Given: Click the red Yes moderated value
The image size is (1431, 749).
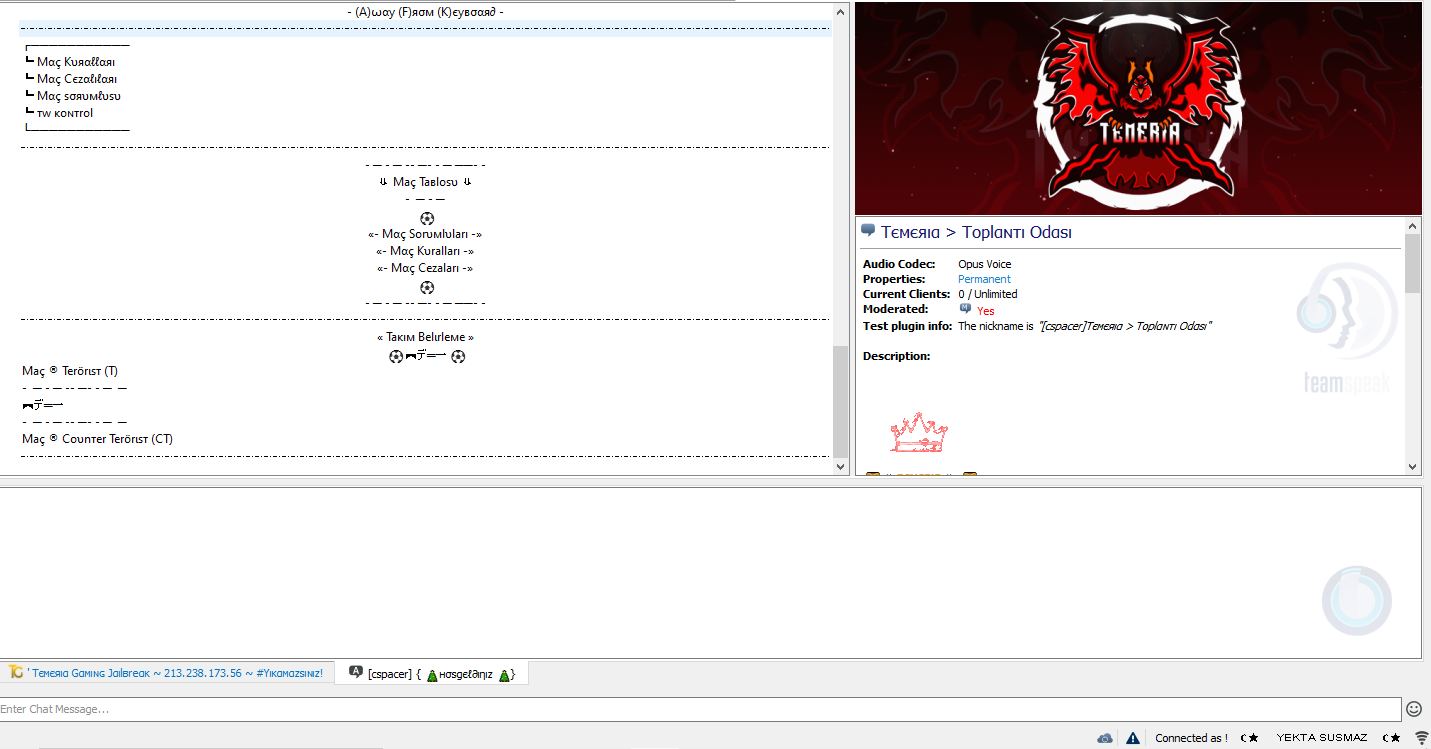Looking at the screenshot, I should click(x=985, y=311).
